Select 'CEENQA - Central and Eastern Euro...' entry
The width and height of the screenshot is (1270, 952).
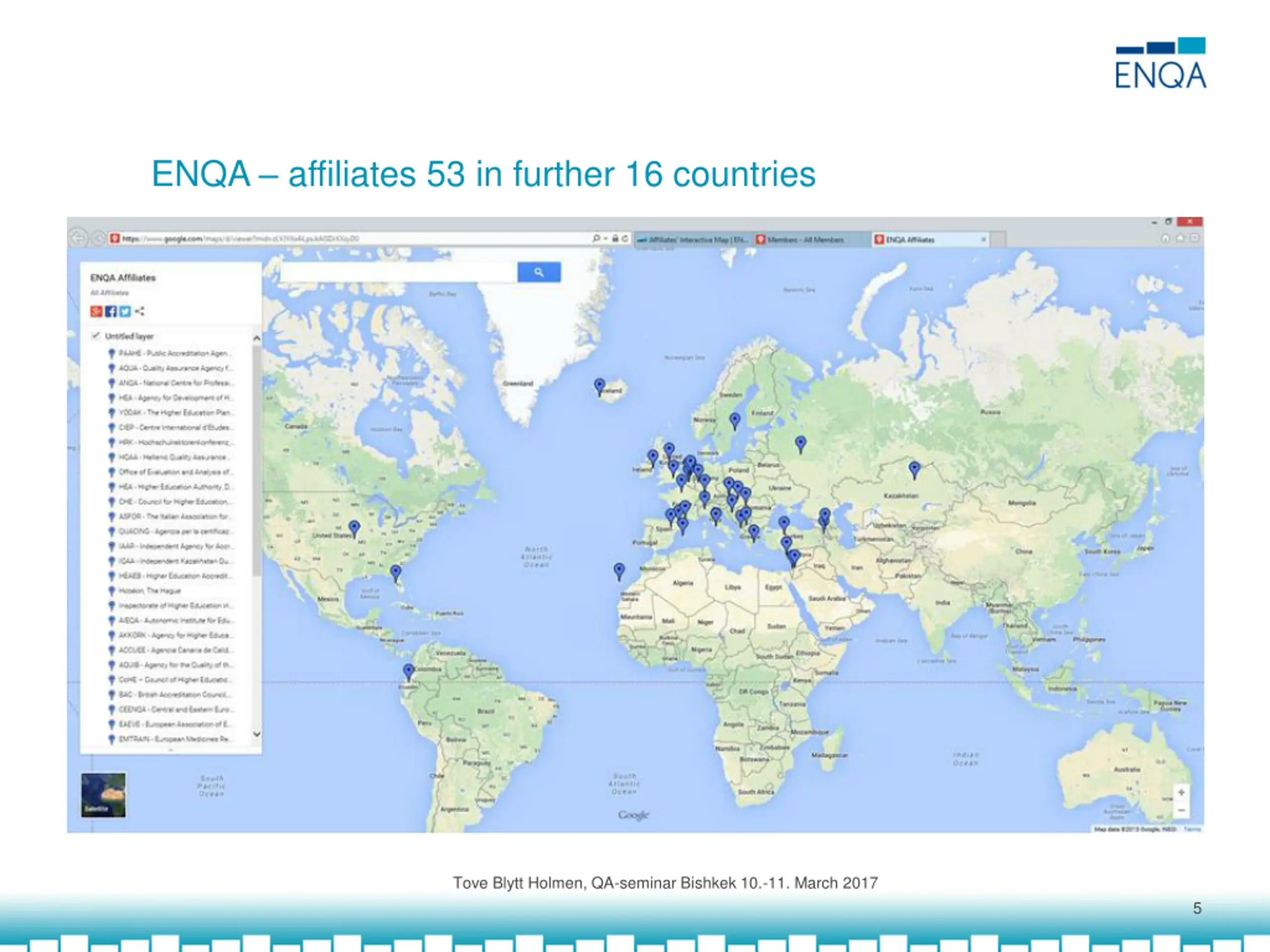(x=171, y=709)
